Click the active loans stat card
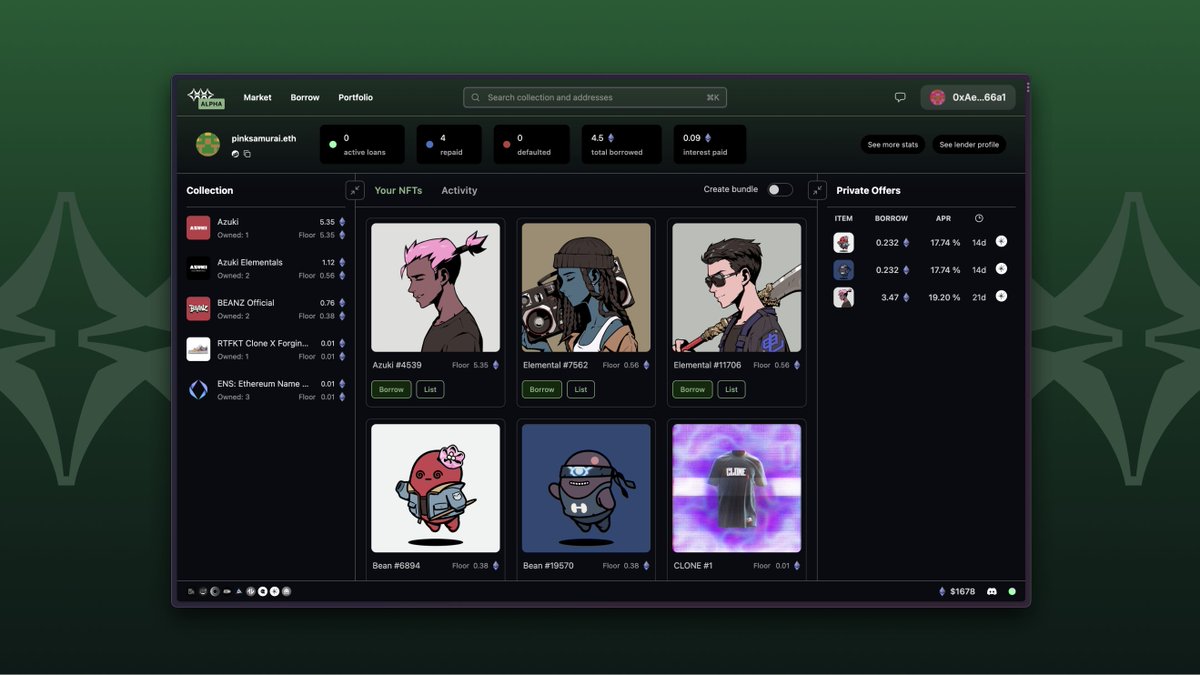1200x675 pixels. pyautogui.click(x=362, y=144)
